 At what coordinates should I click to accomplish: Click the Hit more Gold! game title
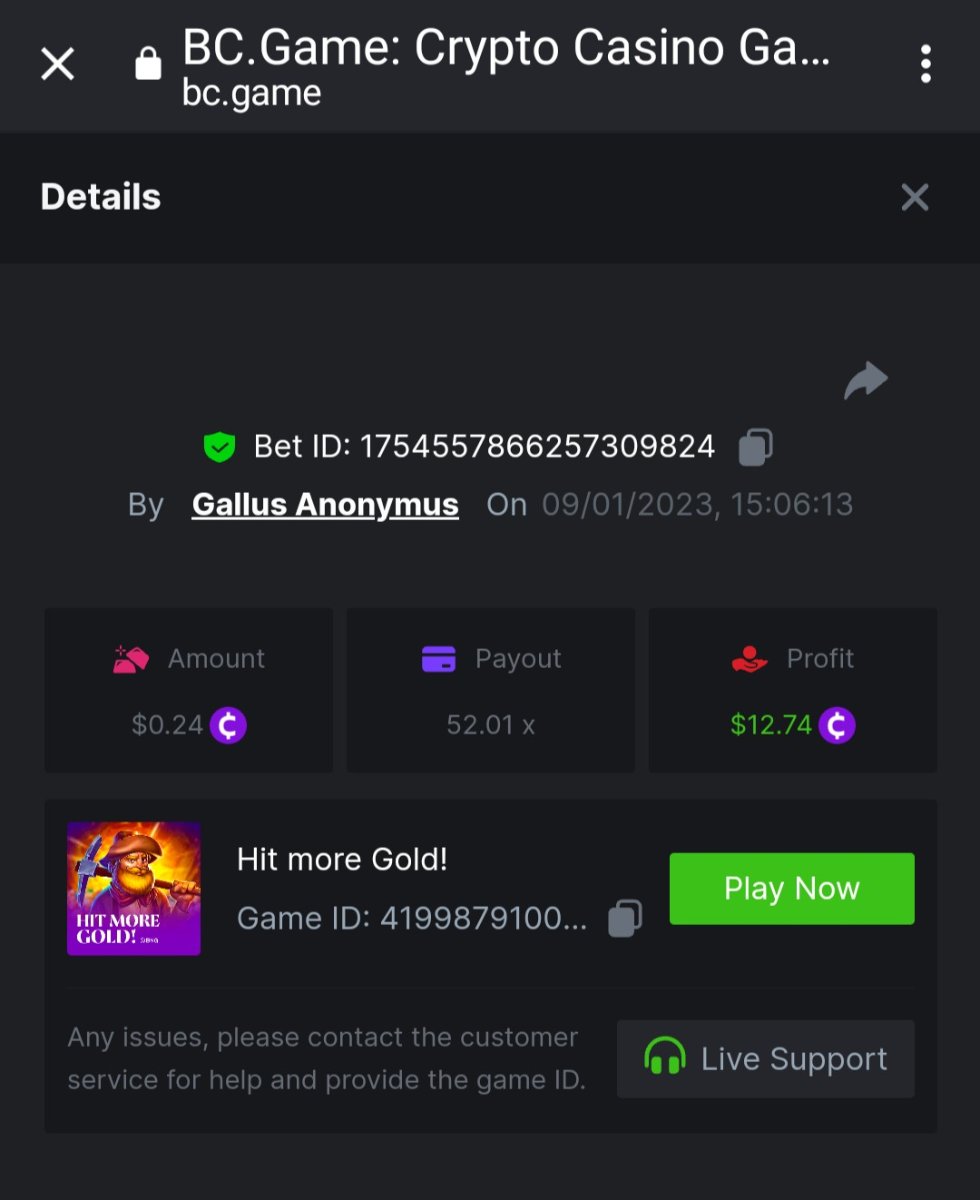342,859
